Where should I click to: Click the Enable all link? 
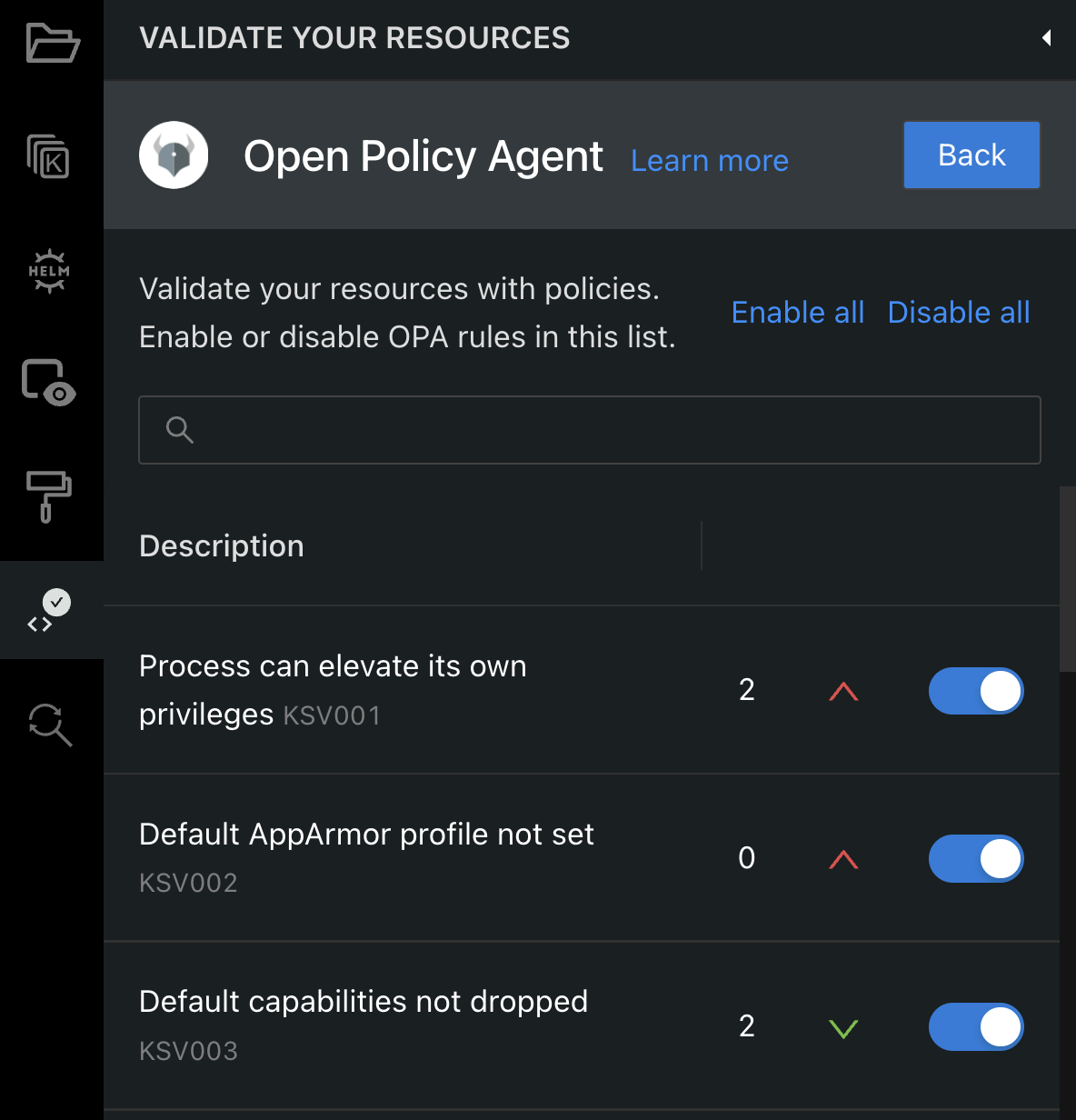point(798,313)
